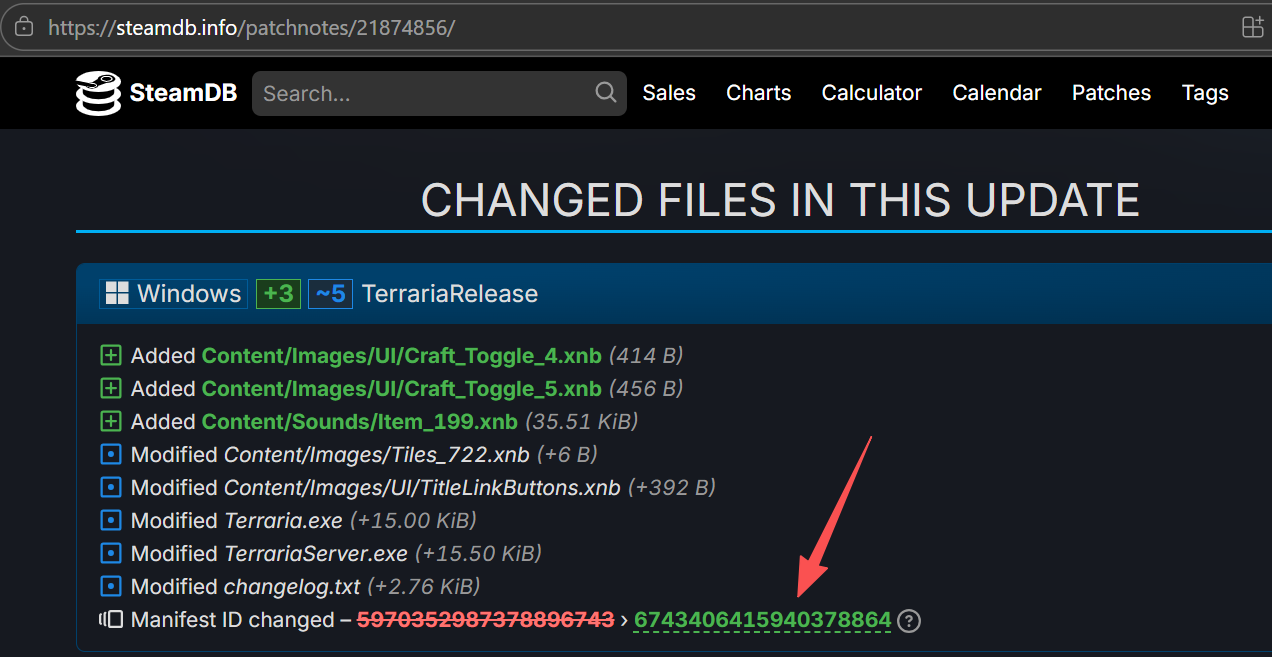Click the Content/Sounds/Item_199.xnb file name

point(360,422)
